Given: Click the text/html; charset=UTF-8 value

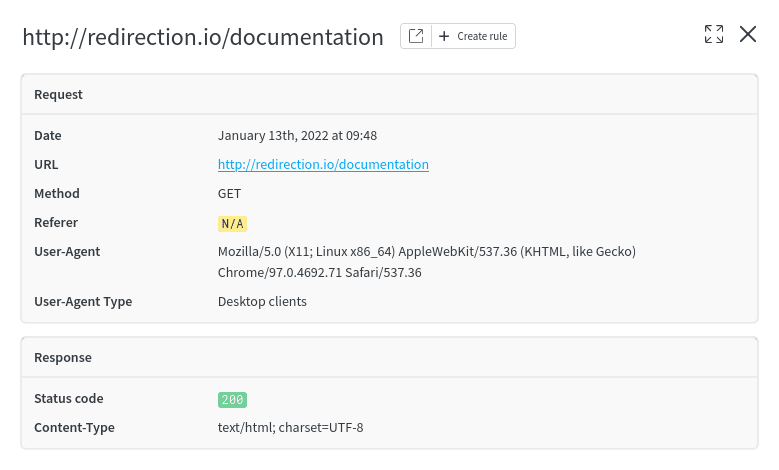Looking at the screenshot, I should [290, 427].
